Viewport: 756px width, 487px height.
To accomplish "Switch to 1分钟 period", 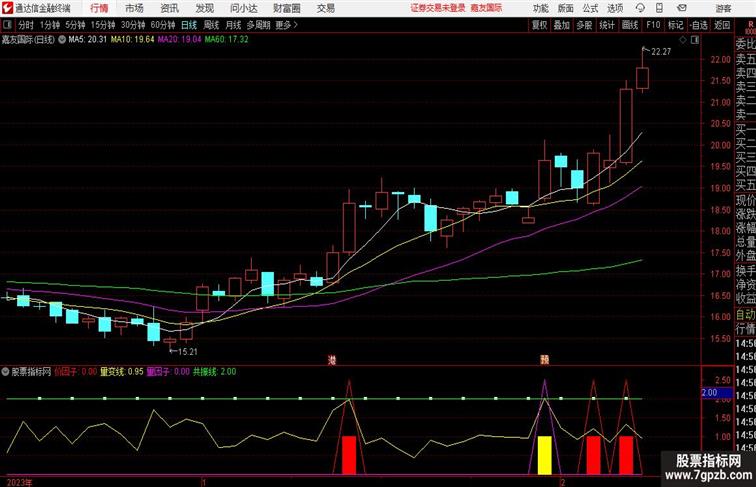I will click(x=50, y=25).
